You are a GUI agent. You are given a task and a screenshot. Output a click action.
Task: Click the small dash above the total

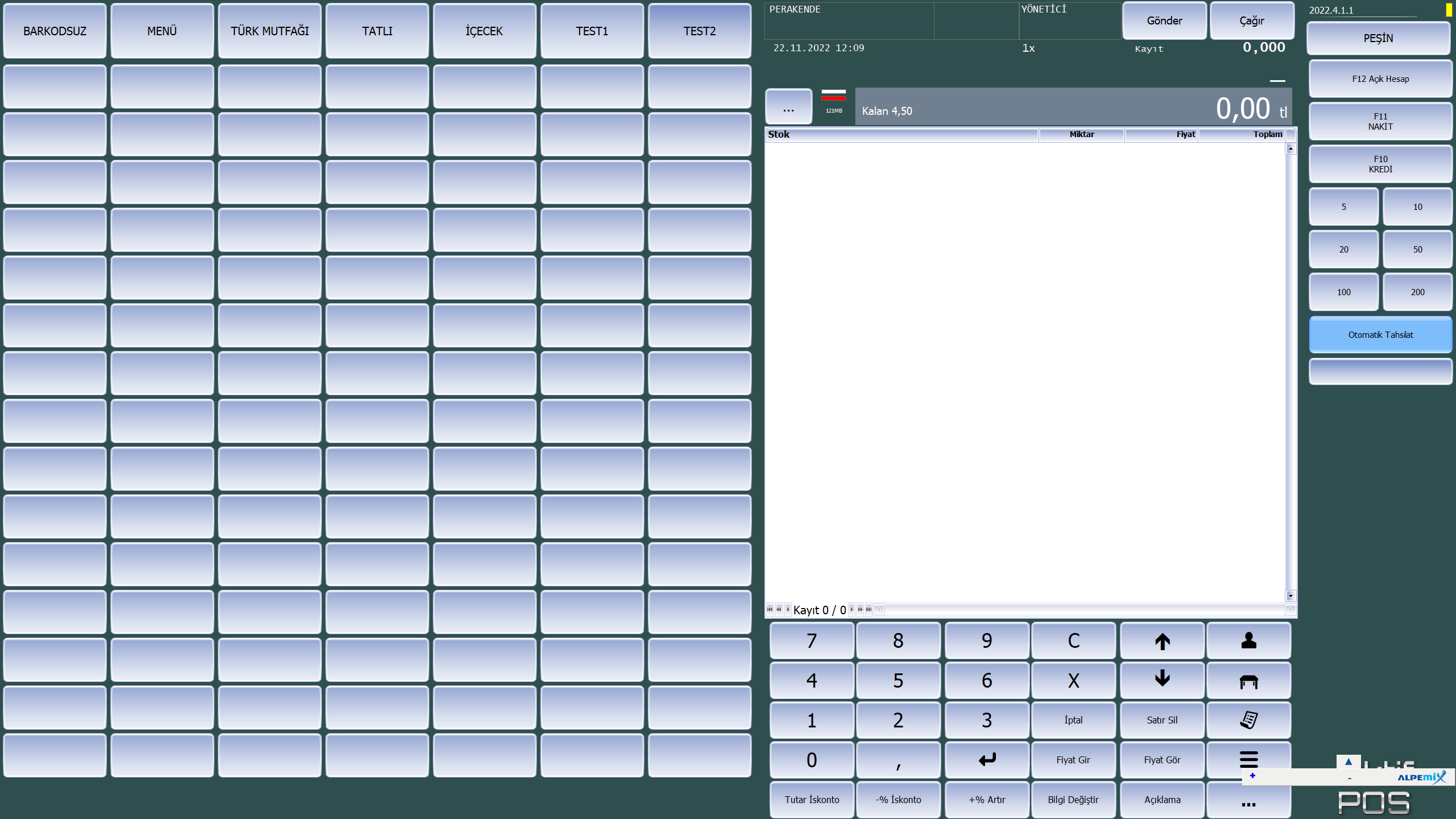(x=1277, y=81)
